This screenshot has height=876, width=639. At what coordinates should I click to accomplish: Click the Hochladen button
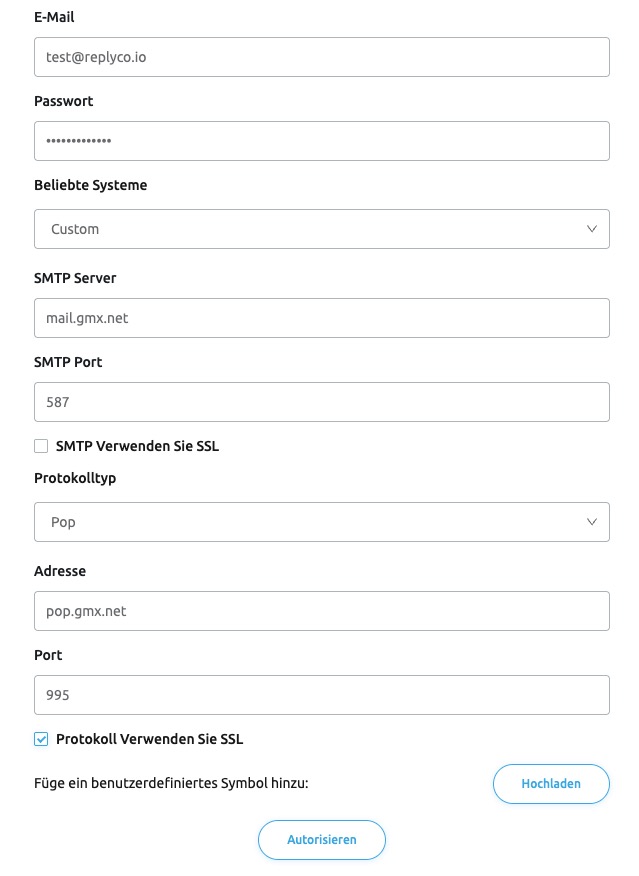coord(551,784)
